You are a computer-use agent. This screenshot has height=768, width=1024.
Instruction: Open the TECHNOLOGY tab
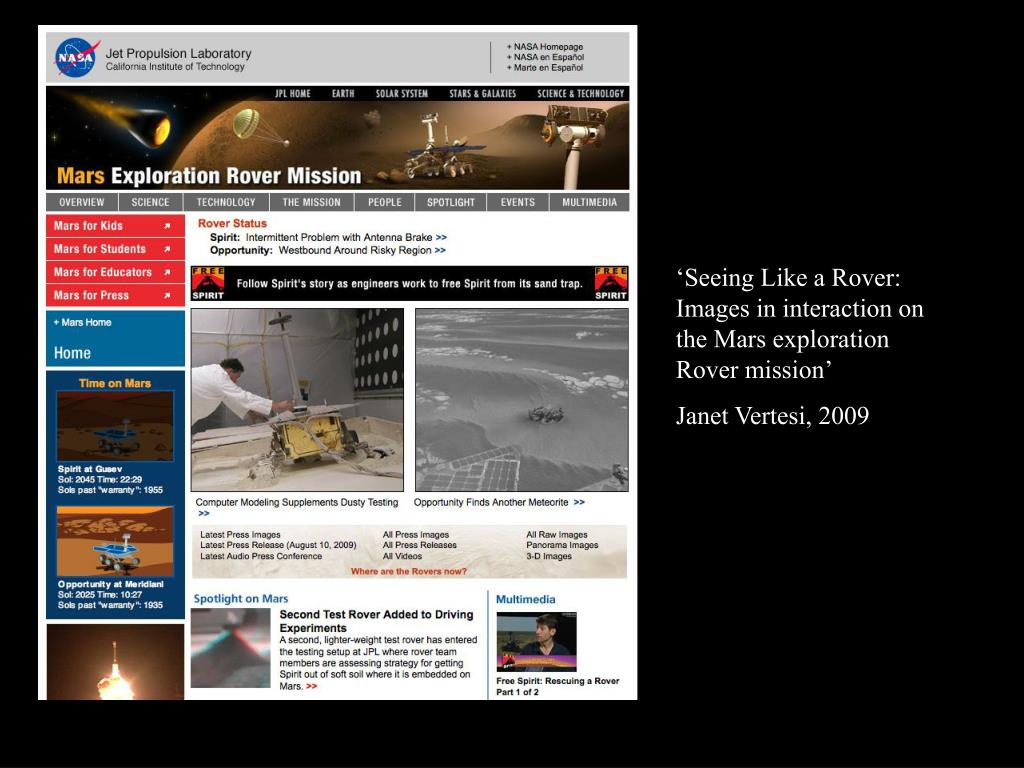point(226,202)
